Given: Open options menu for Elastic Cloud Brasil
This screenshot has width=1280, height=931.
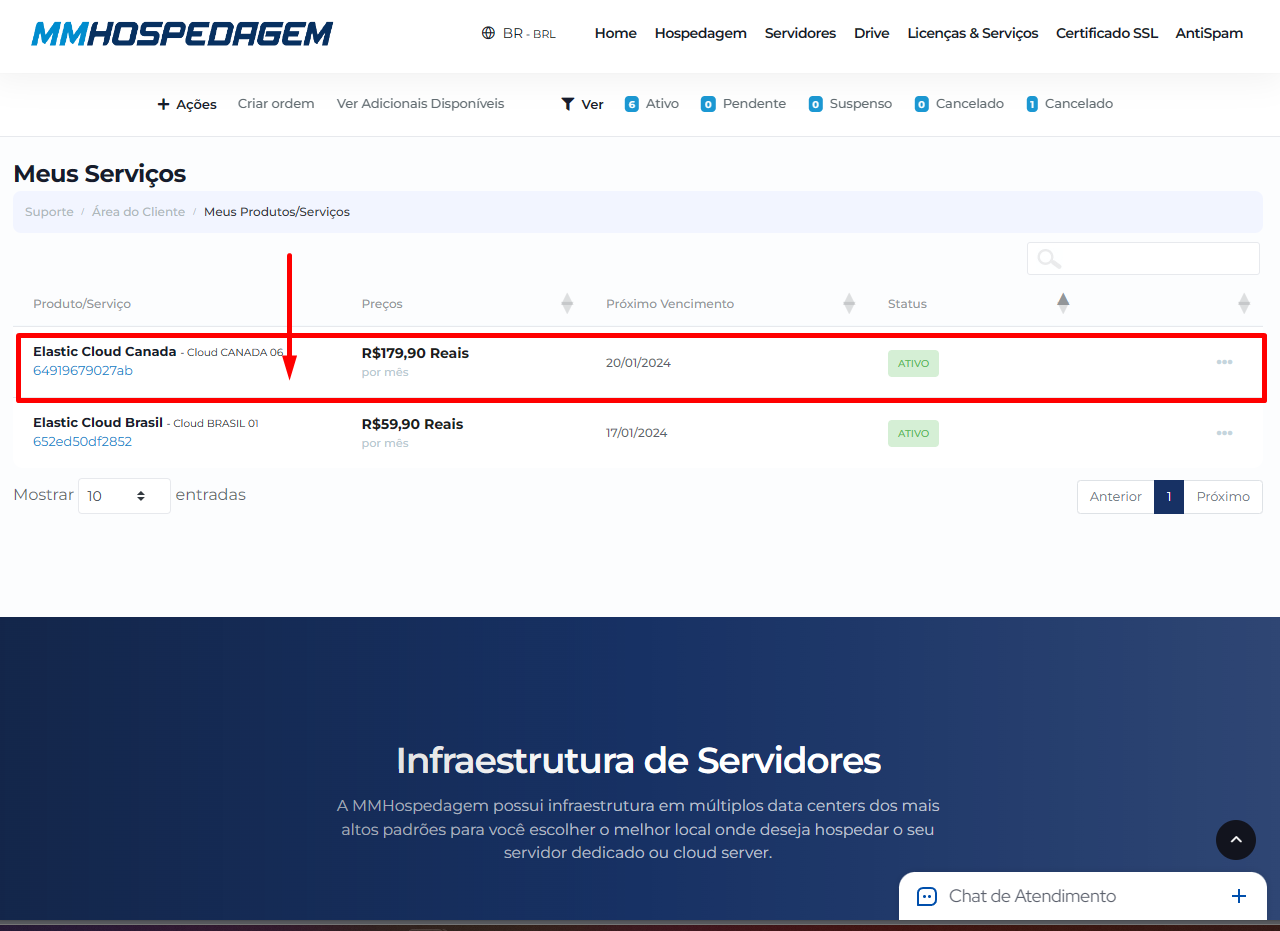Looking at the screenshot, I should pos(1224,433).
